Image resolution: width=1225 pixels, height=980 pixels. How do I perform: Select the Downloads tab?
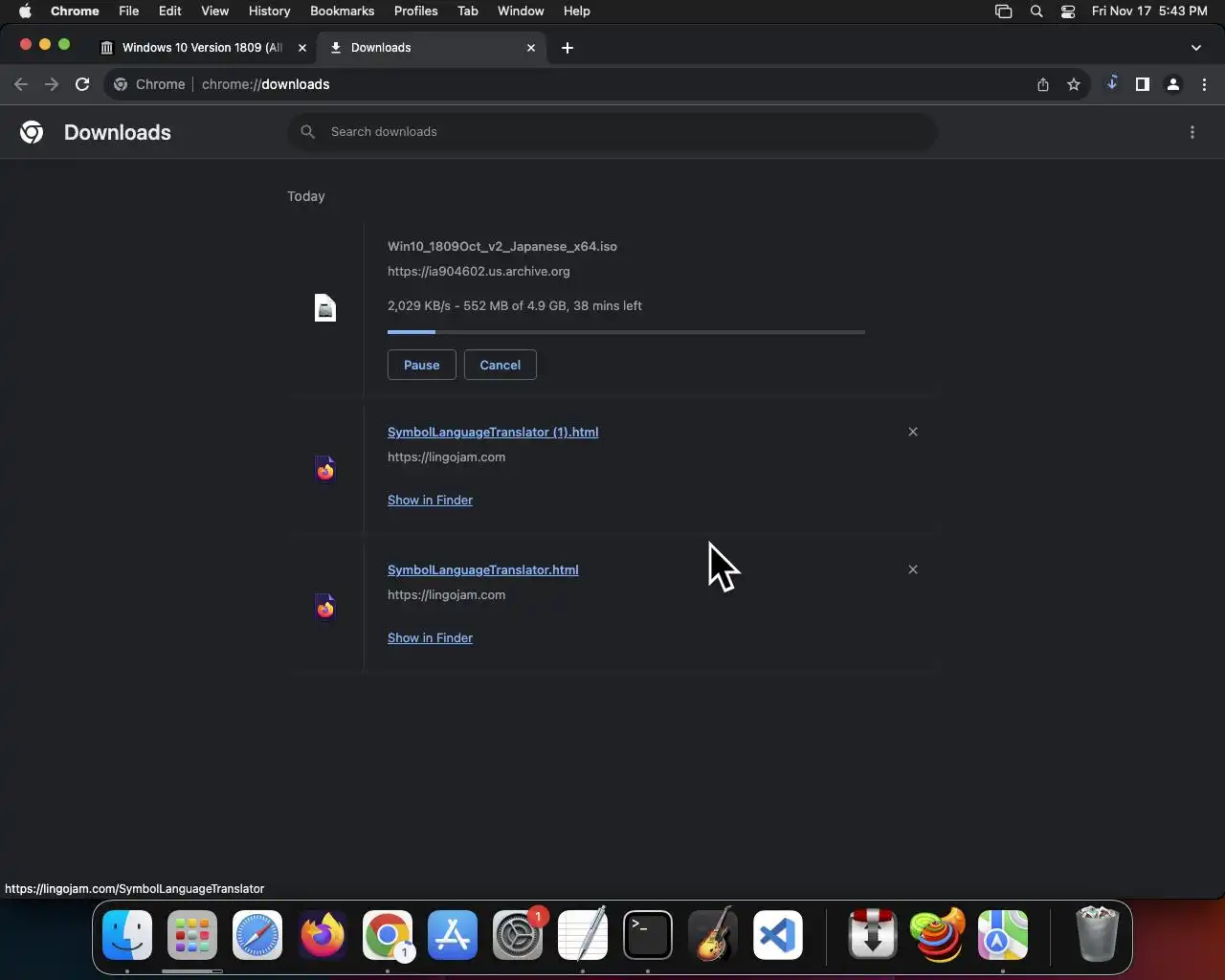pyautogui.click(x=432, y=48)
